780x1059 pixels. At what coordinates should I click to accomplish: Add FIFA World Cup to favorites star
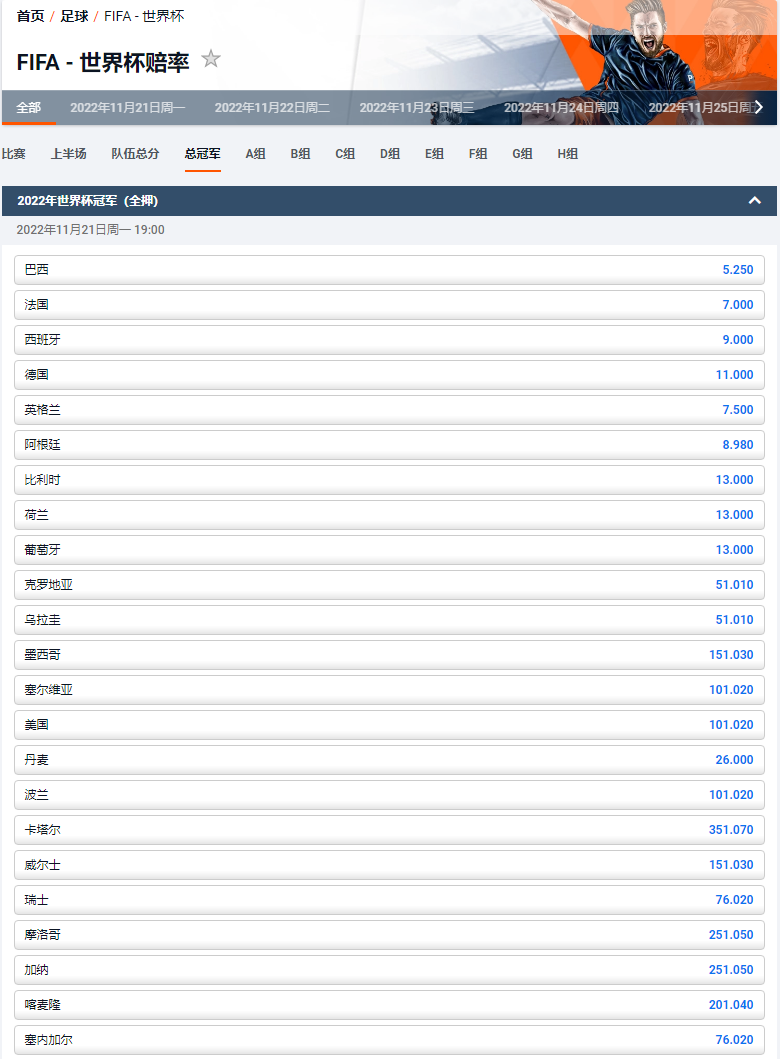[211, 59]
